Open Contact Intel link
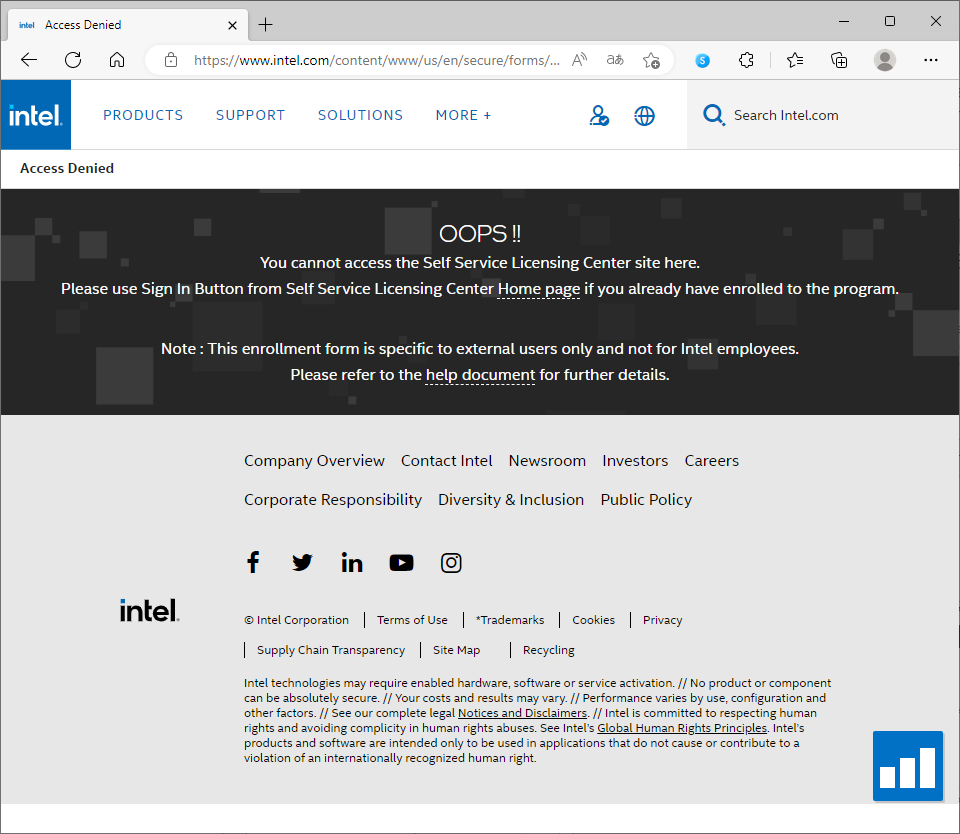 point(446,460)
